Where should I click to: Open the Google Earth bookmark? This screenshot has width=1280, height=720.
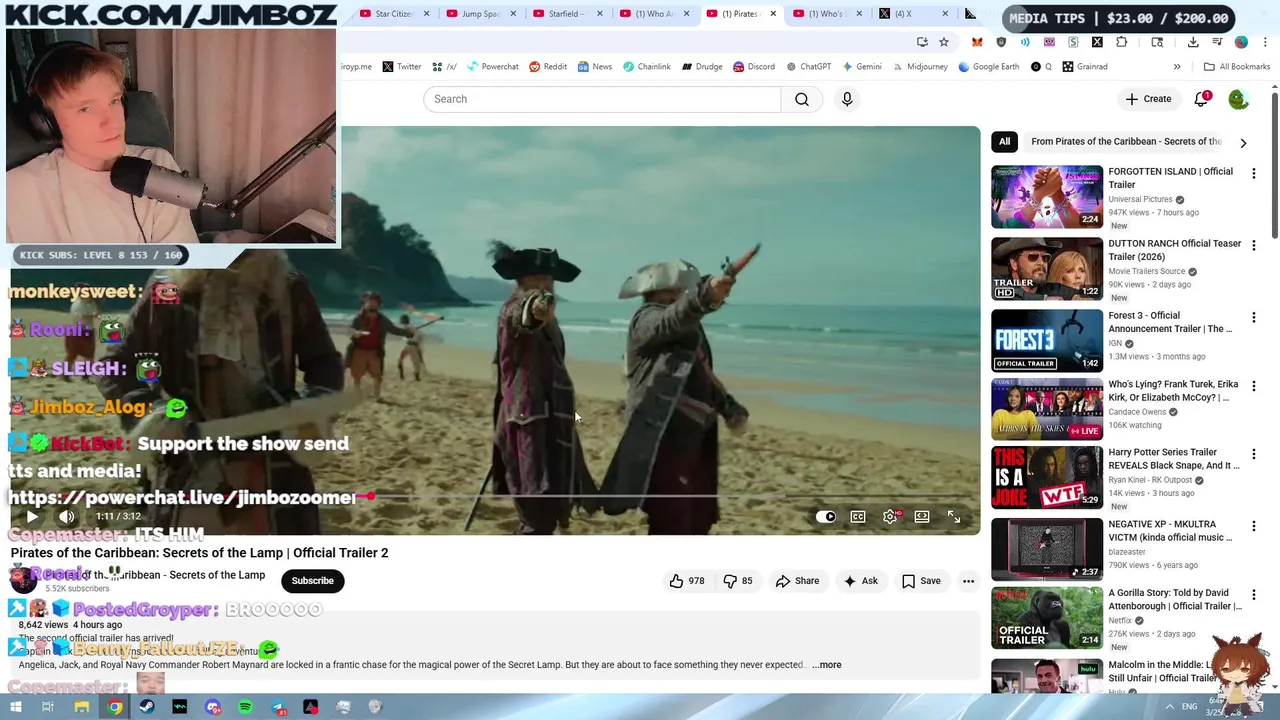988,67
